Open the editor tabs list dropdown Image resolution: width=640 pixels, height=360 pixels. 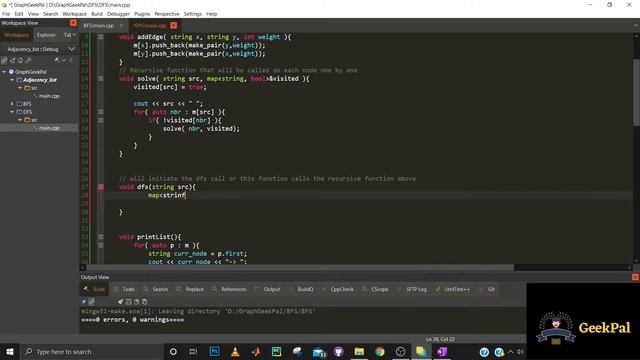tap(636, 25)
